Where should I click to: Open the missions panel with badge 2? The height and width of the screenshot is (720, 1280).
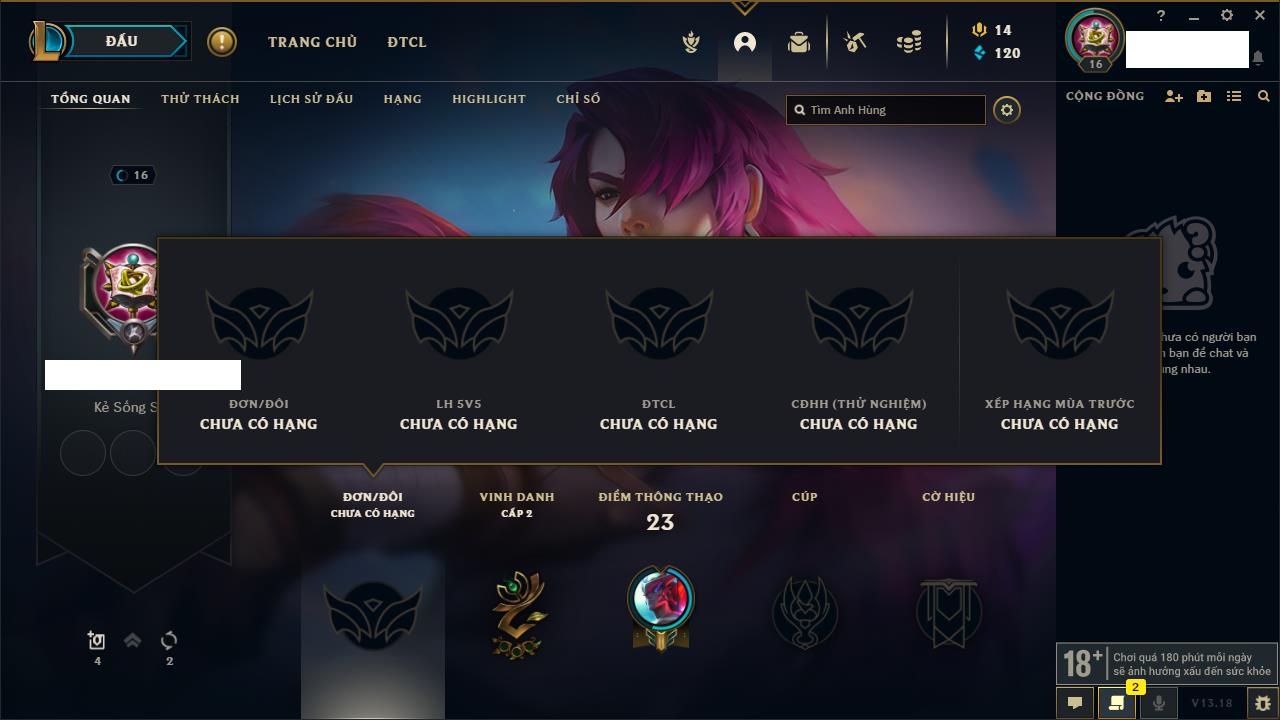1117,703
